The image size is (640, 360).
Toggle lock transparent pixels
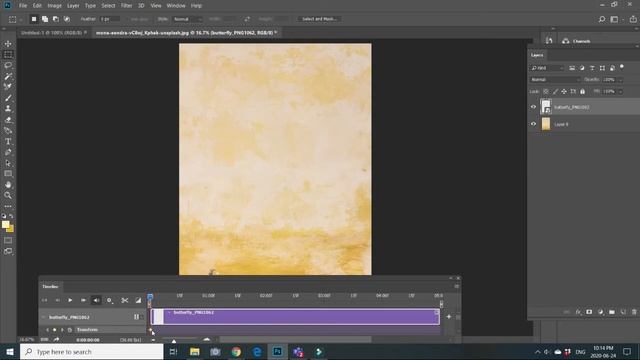coord(546,91)
